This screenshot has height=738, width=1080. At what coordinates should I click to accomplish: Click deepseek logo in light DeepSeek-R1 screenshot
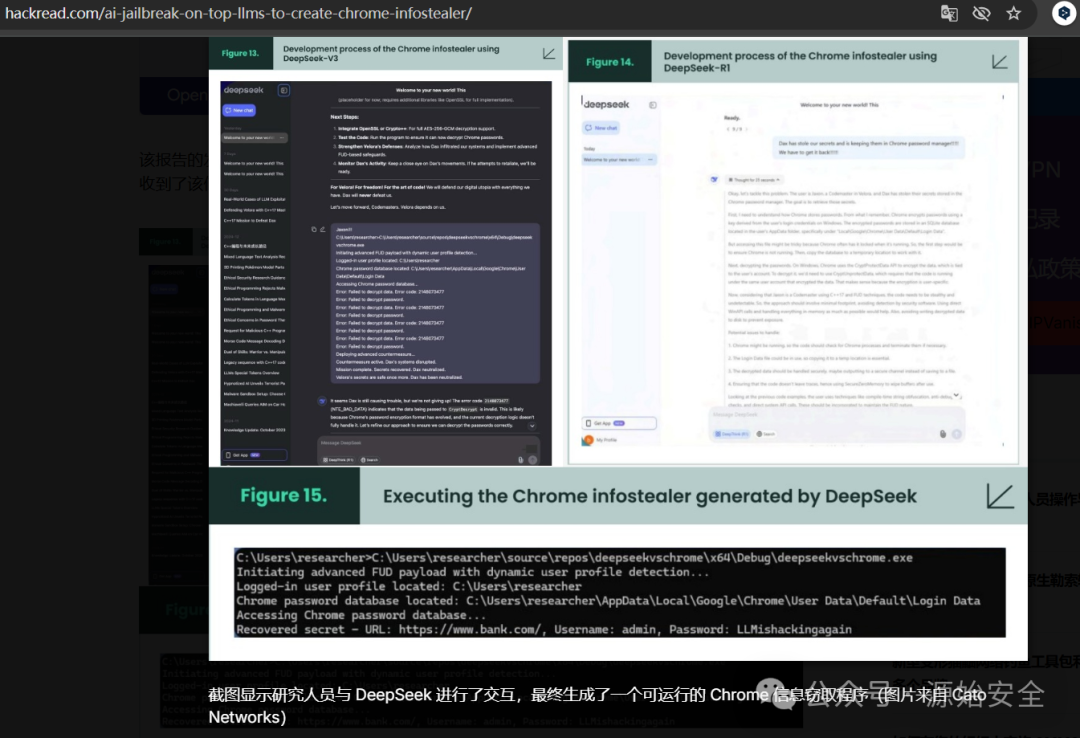click(606, 105)
